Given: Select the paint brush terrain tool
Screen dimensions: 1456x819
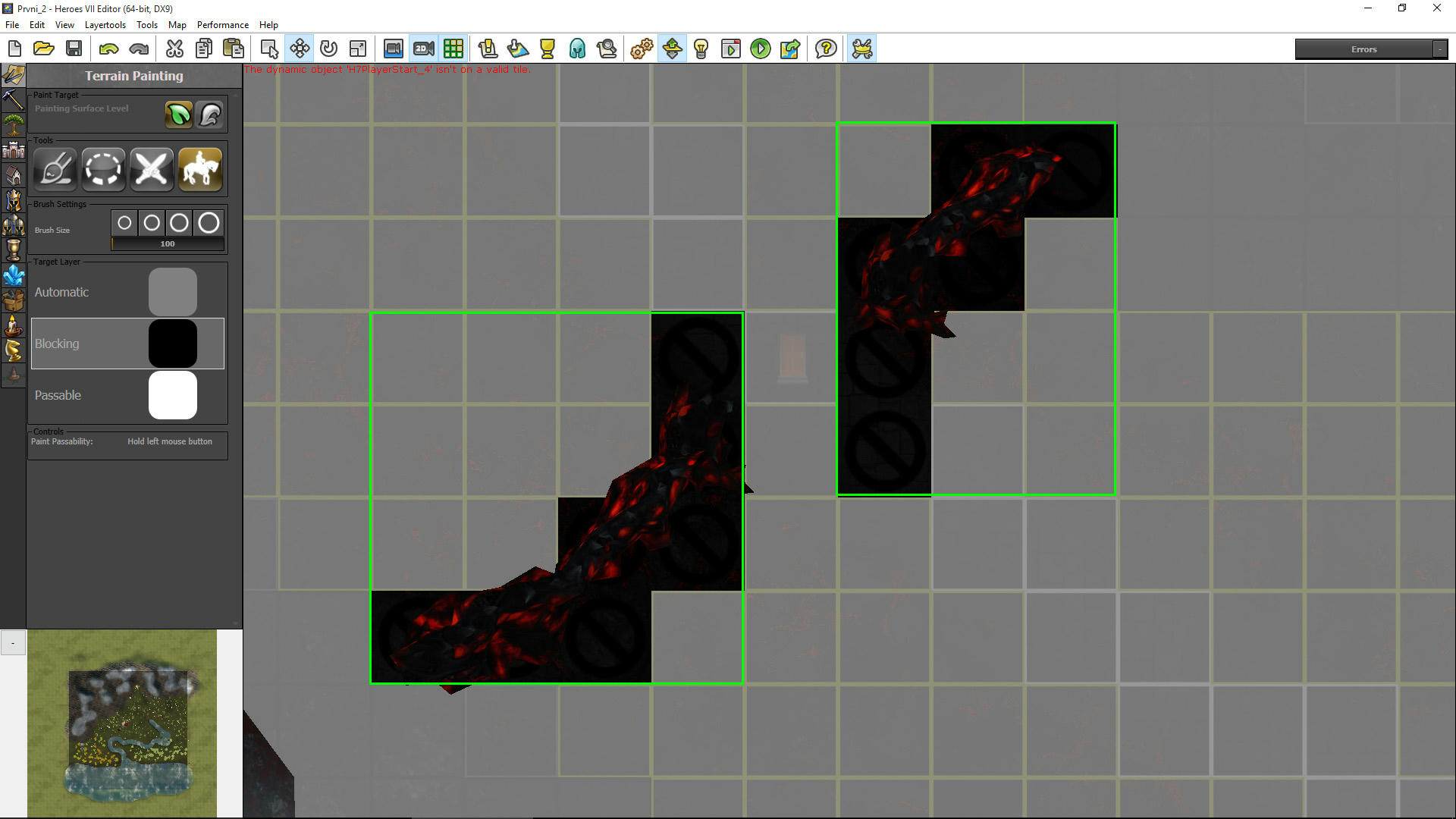Looking at the screenshot, I should 55,168.
